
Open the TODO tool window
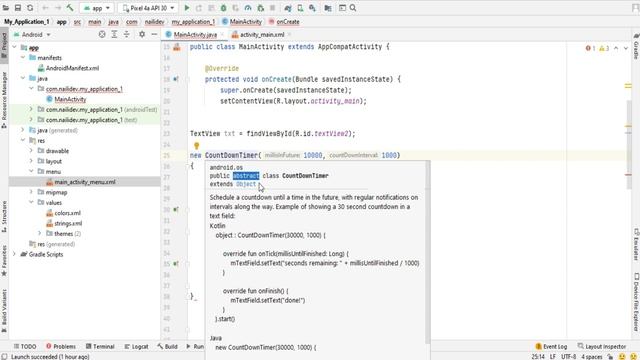point(25,347)
